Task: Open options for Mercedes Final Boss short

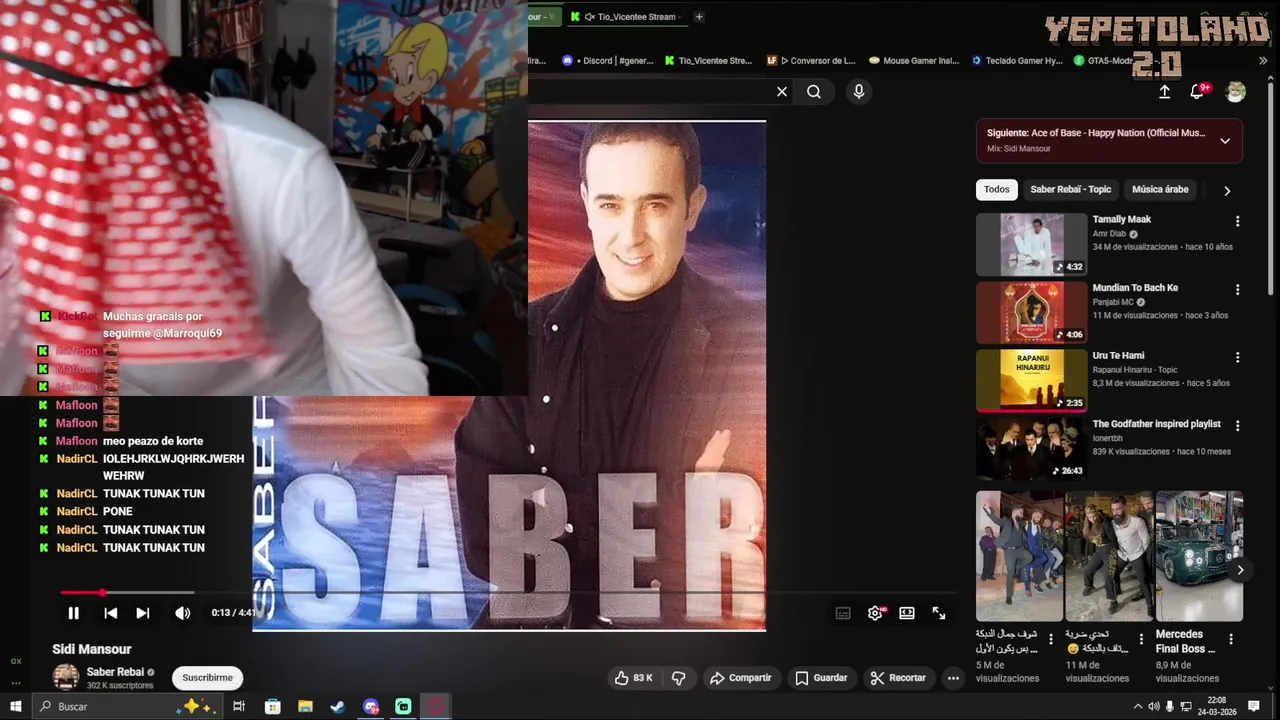Action: point(1230,639)
